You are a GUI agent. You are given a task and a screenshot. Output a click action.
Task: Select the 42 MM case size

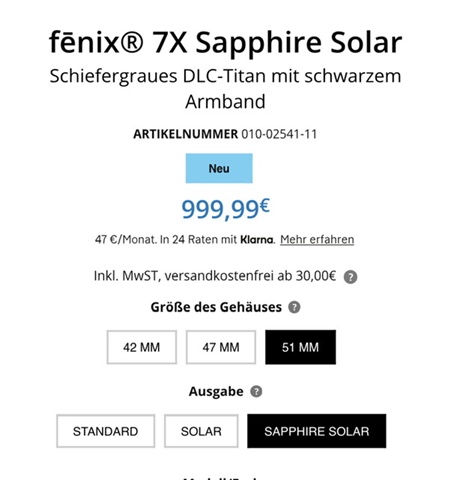click(142, 347)
